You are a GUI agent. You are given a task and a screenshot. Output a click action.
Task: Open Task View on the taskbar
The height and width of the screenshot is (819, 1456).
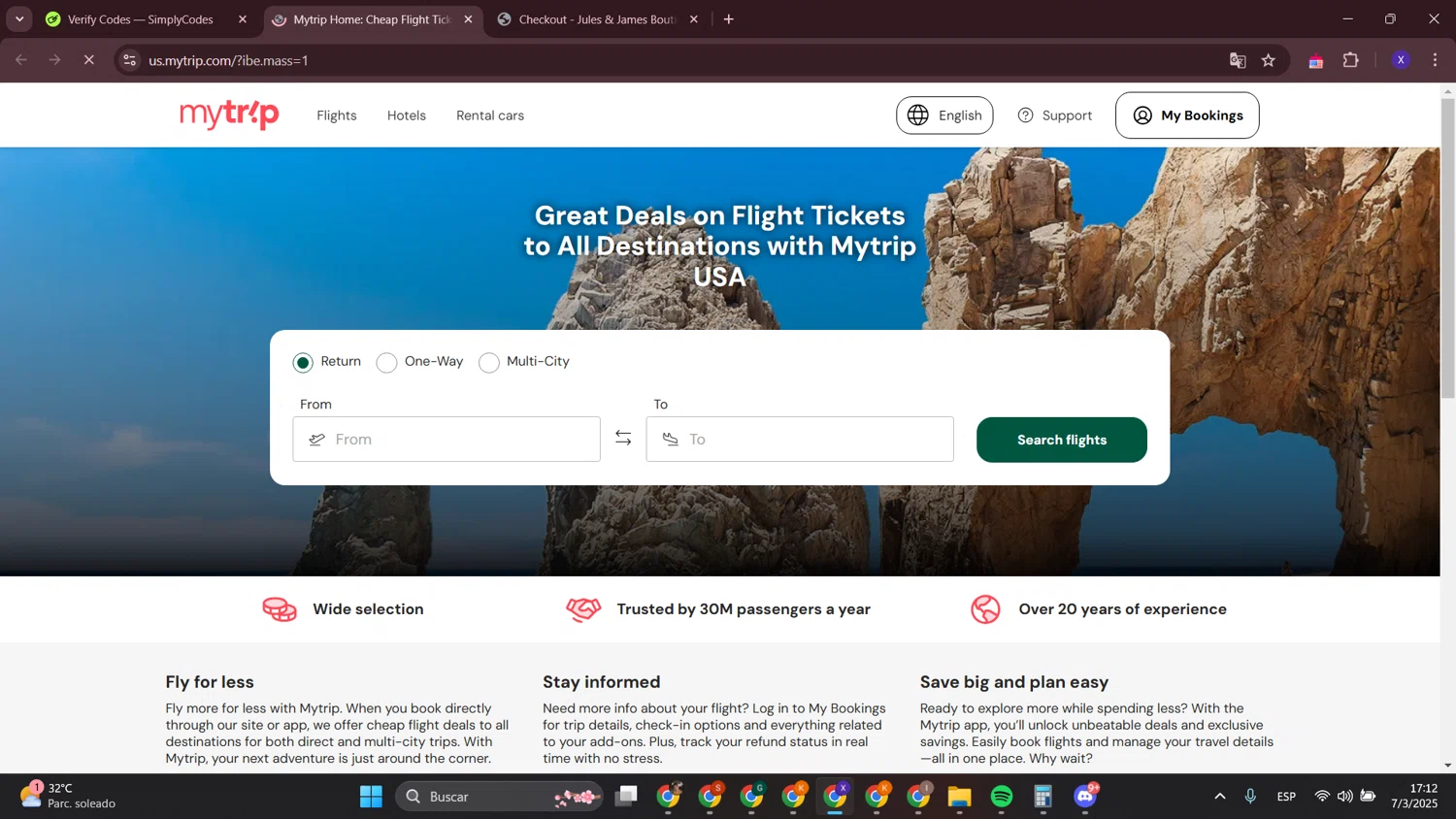tap(627, 797)
